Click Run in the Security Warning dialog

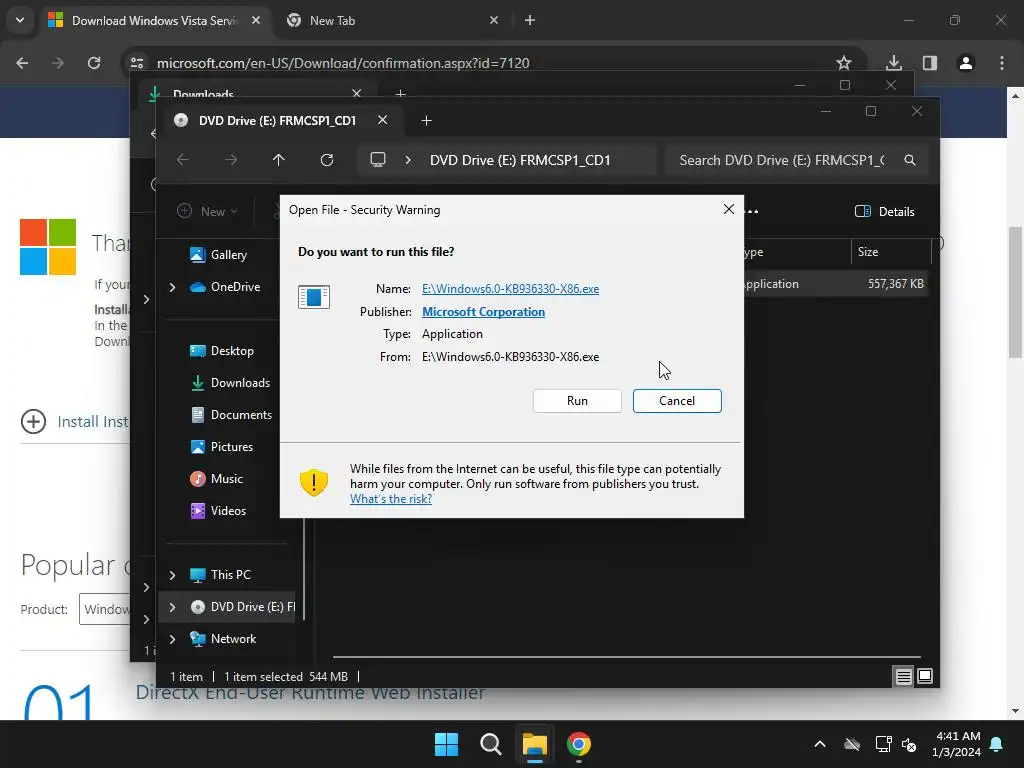[x=577, y=401]
